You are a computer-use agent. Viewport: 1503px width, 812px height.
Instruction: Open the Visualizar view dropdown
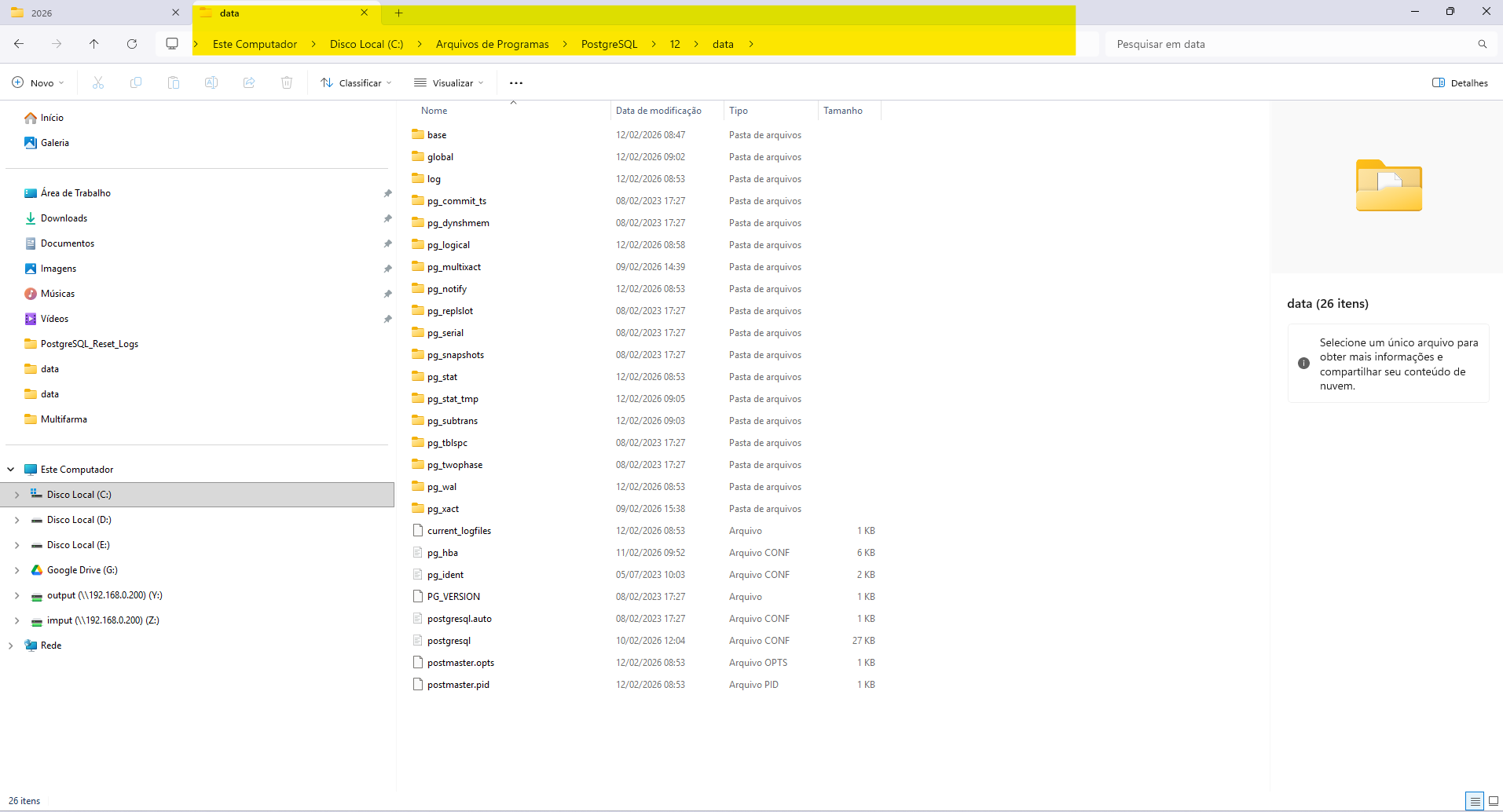[449, 82]
